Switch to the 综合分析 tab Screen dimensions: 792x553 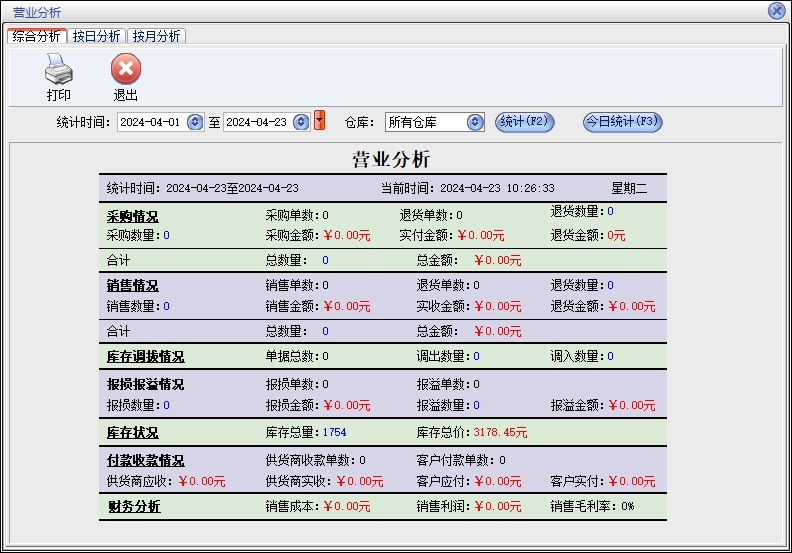click(x=37, y=36)
